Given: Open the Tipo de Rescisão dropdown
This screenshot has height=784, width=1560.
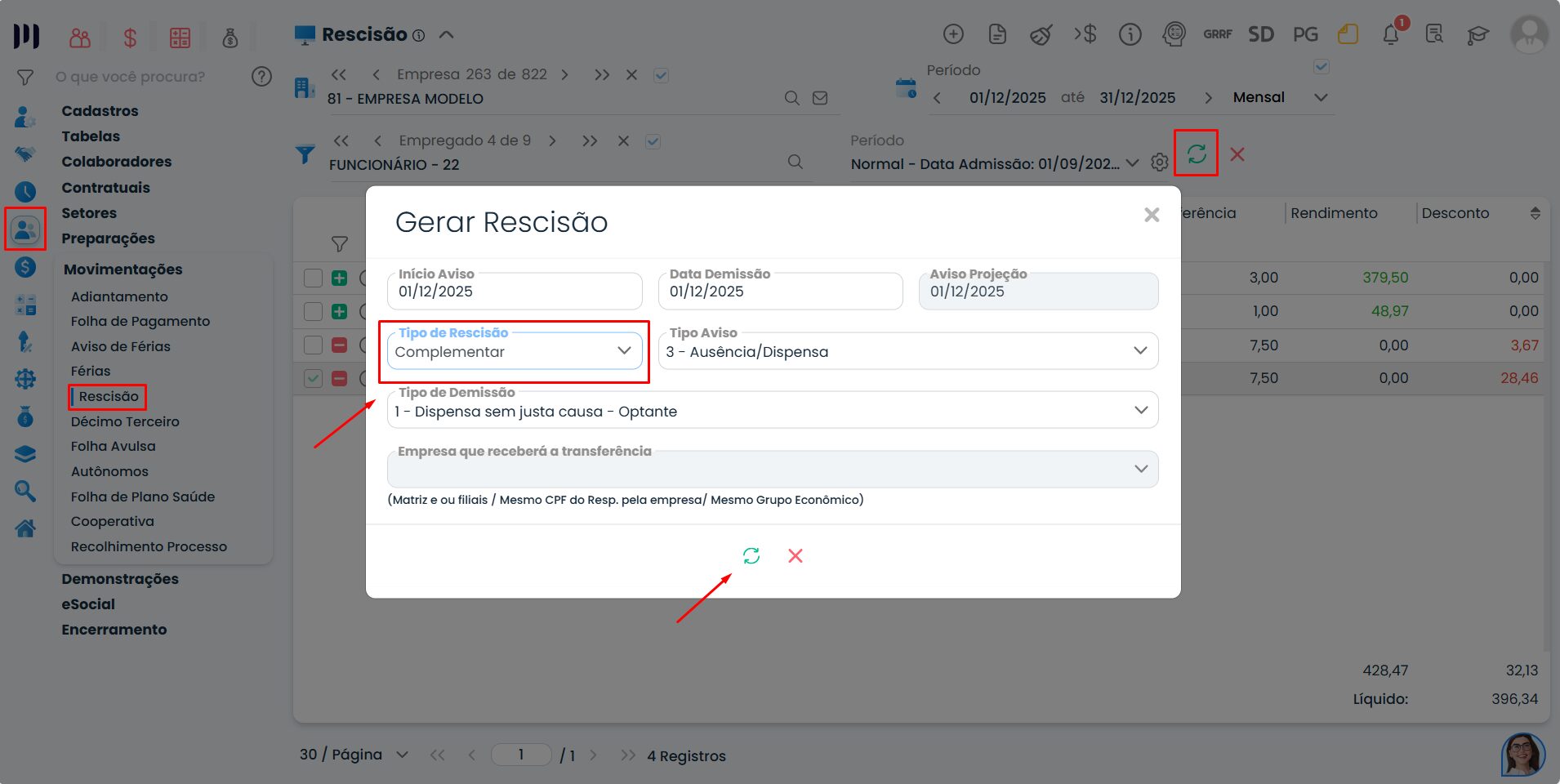Looking at the screenshot, I should [x=515, y=351].
